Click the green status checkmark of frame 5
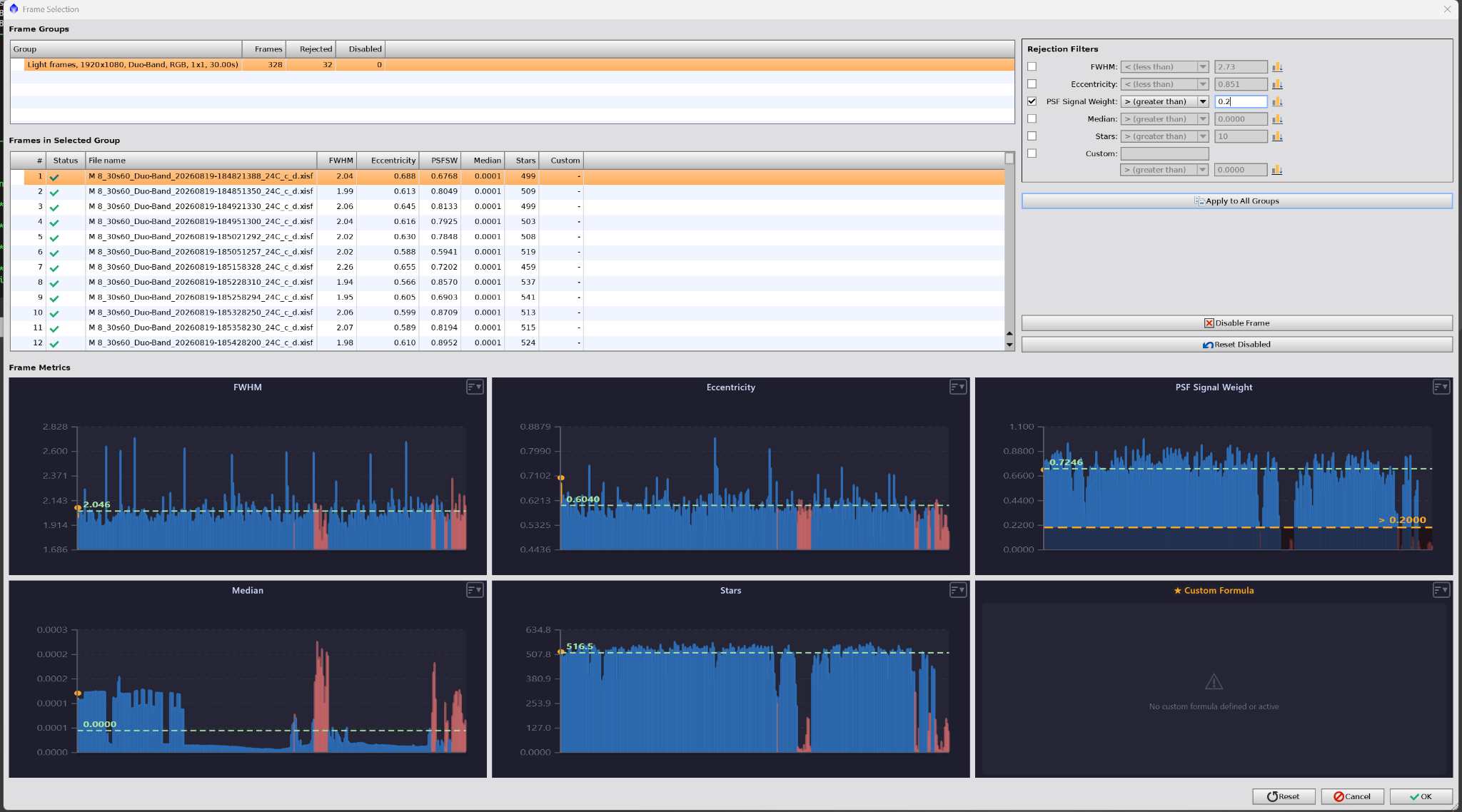The height and width of the screenshot is (812, 1462). (x=54, y=238)
